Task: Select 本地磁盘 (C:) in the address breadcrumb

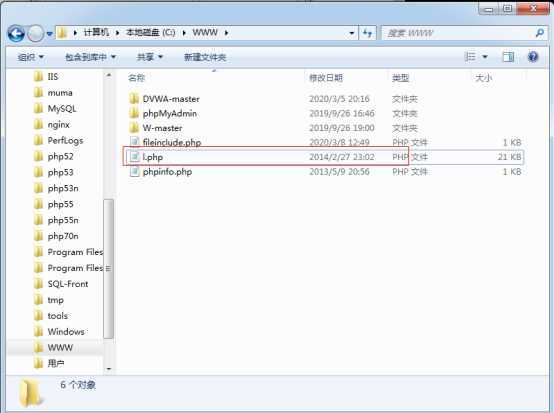Action: [151, 33]
